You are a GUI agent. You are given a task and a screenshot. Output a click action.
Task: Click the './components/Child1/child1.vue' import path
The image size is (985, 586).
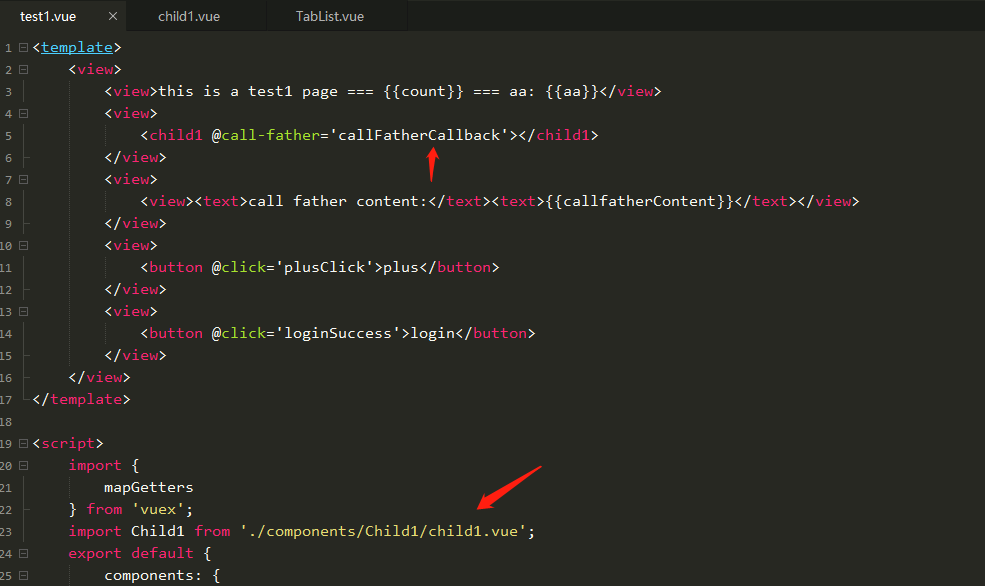click(x=383, y=531)
